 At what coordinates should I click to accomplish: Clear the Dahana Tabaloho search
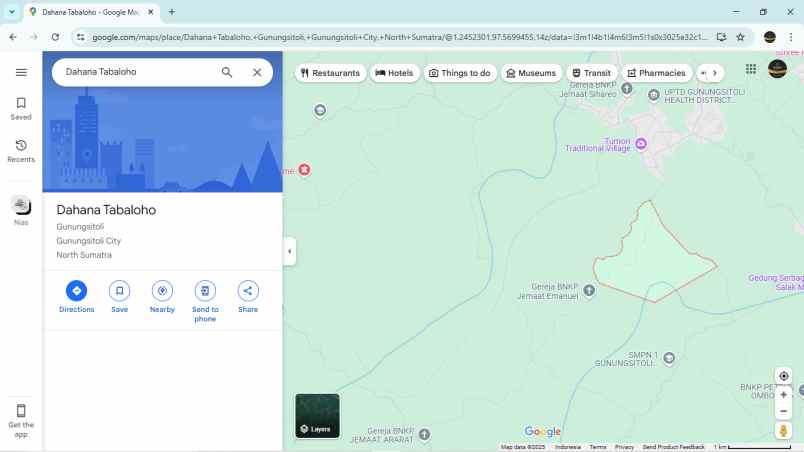pos(257,72)
